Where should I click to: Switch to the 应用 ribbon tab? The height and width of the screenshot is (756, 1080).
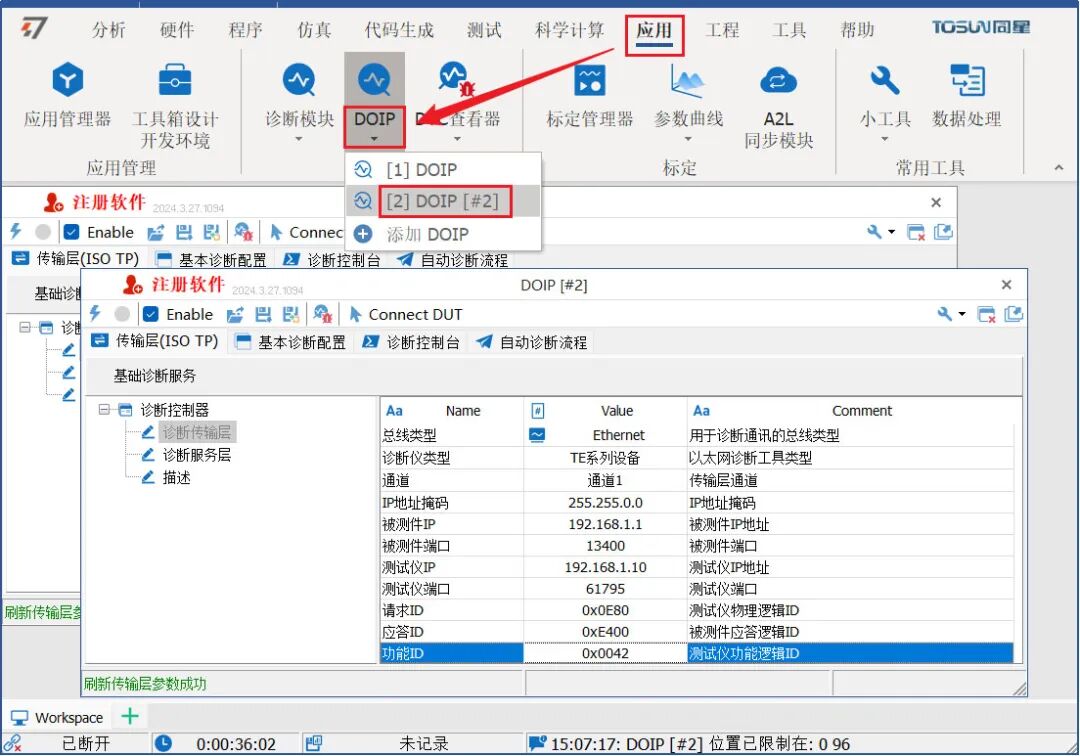point(654,30)
